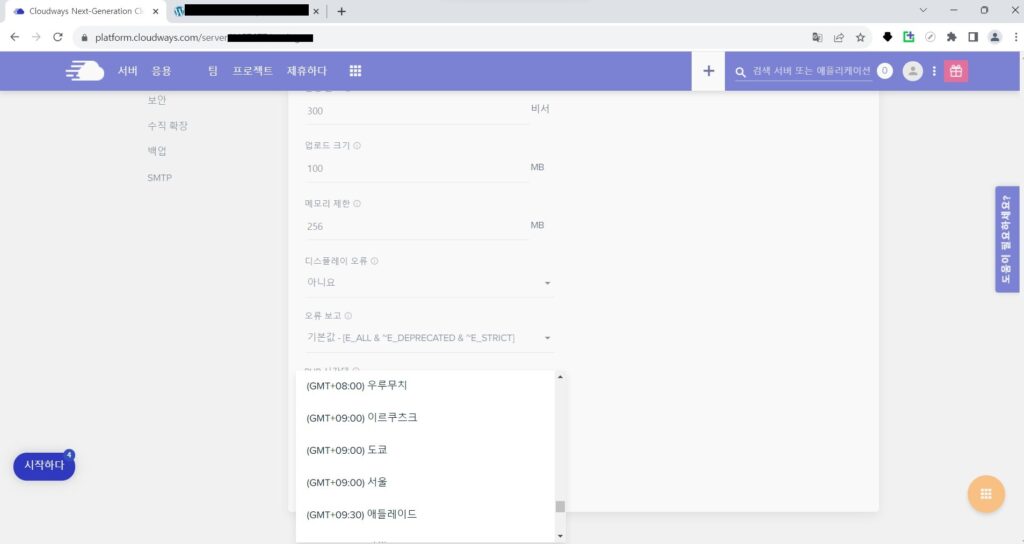This screenshot has width=1024, height=544.
Task: Click the timezone list scroll-down arrow
Action: (x=560, y=536)
